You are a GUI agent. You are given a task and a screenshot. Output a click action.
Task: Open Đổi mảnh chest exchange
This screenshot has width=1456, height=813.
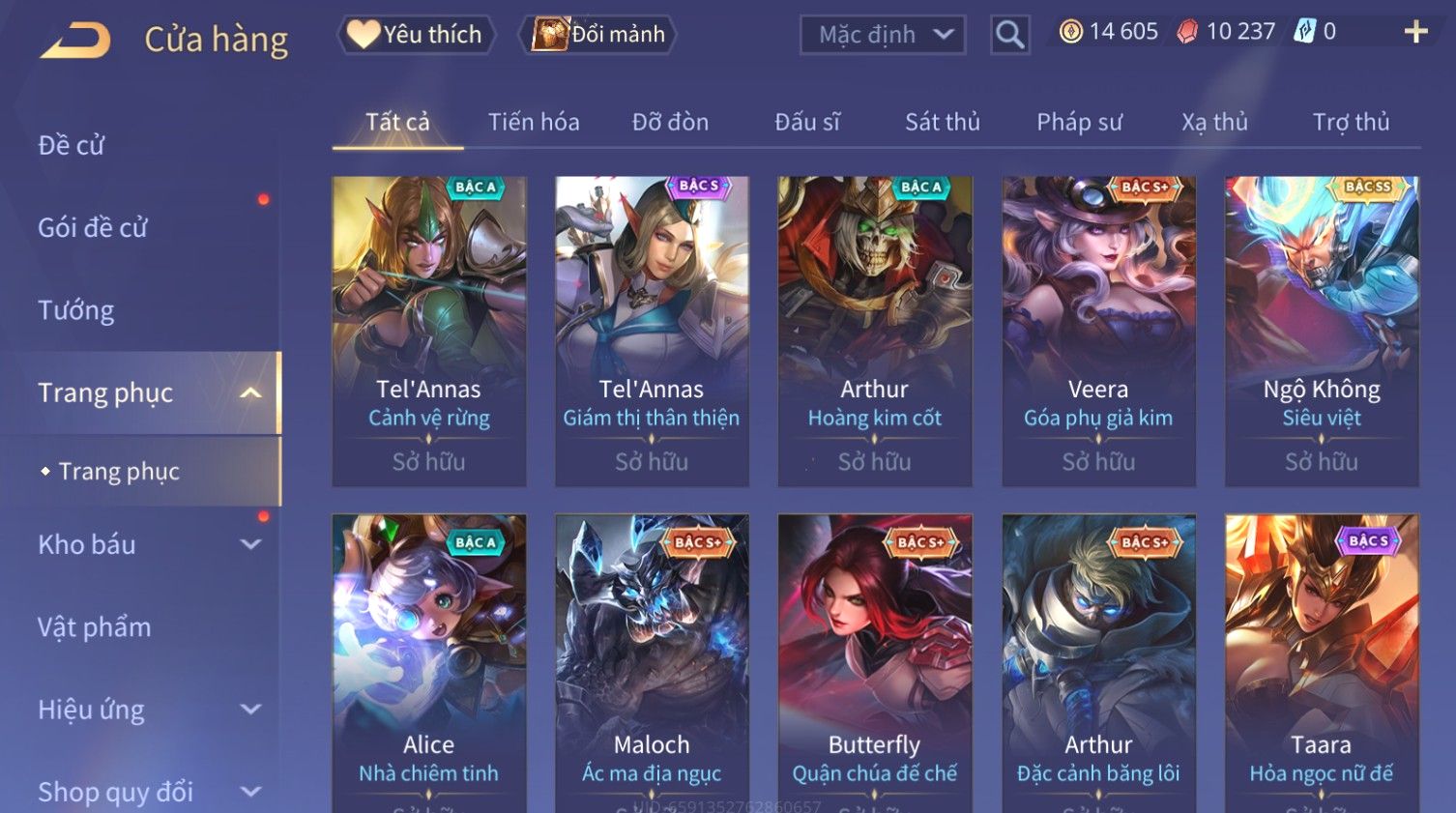[597, 35]
